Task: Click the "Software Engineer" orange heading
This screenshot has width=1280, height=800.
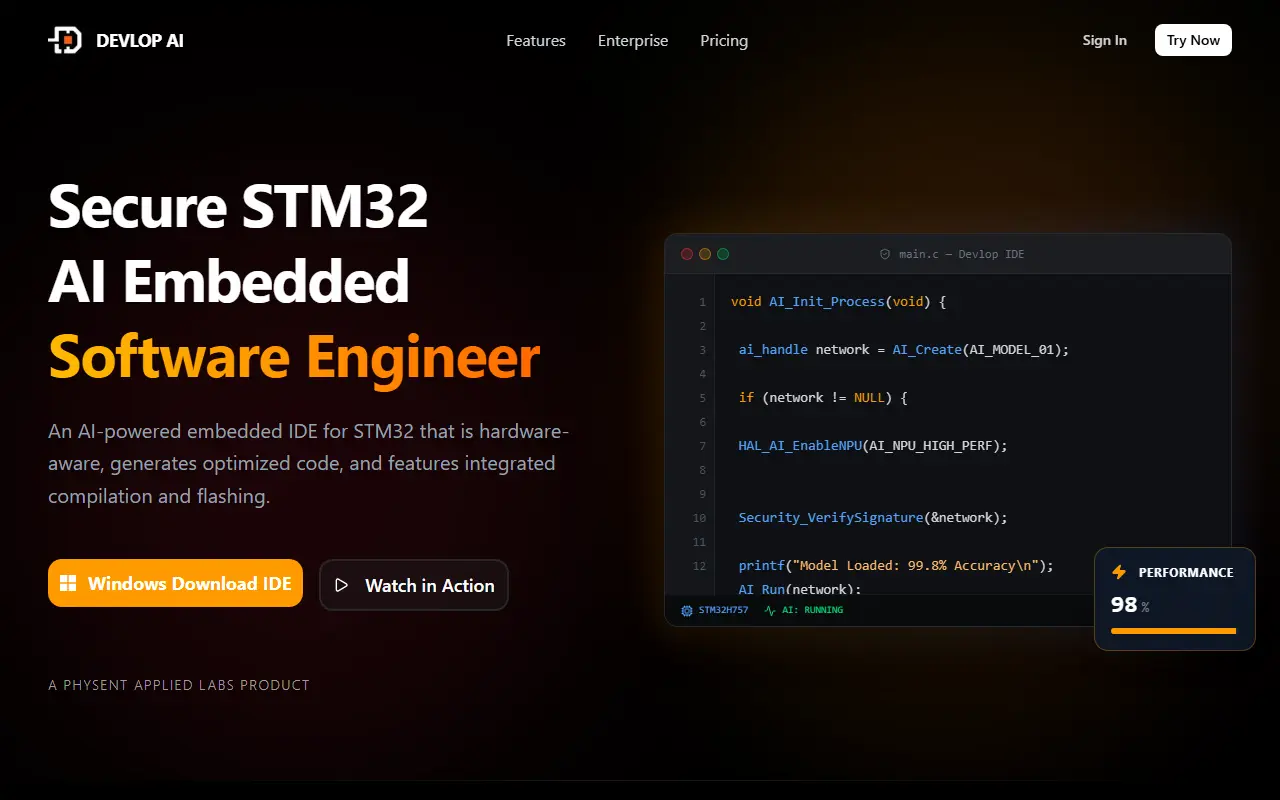Action: tap(294, 357)
